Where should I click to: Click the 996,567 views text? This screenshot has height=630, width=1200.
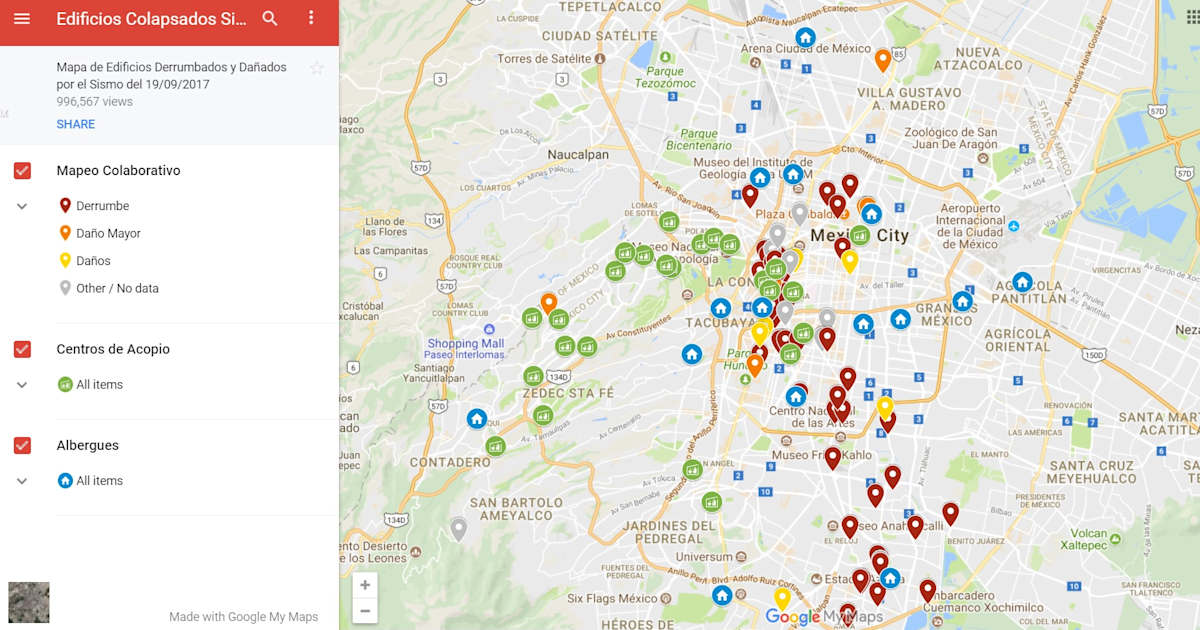pos(95,101)
